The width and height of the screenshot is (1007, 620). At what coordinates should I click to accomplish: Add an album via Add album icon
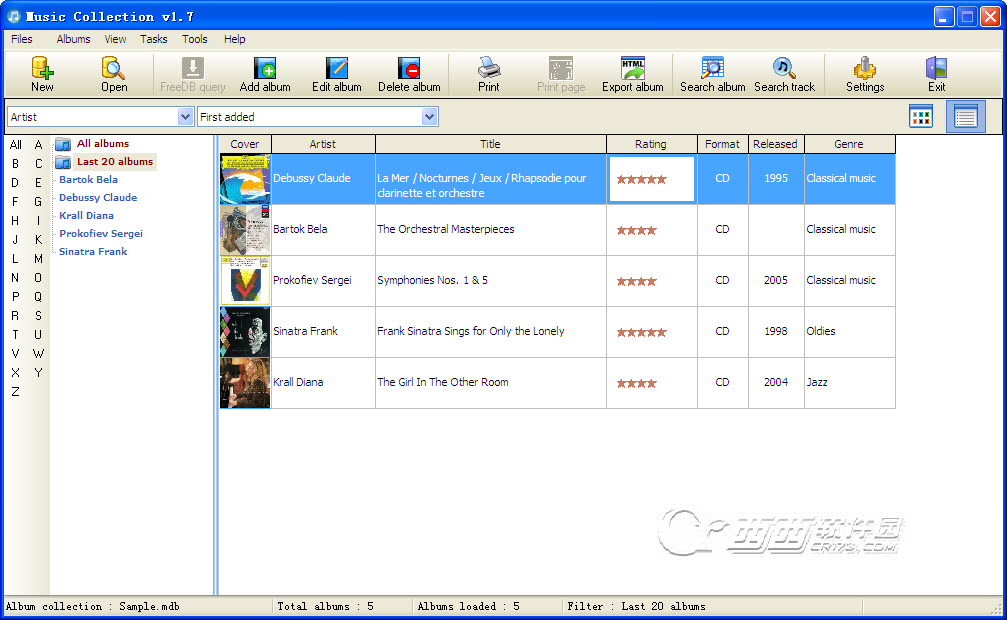click(x=265, y=67)
